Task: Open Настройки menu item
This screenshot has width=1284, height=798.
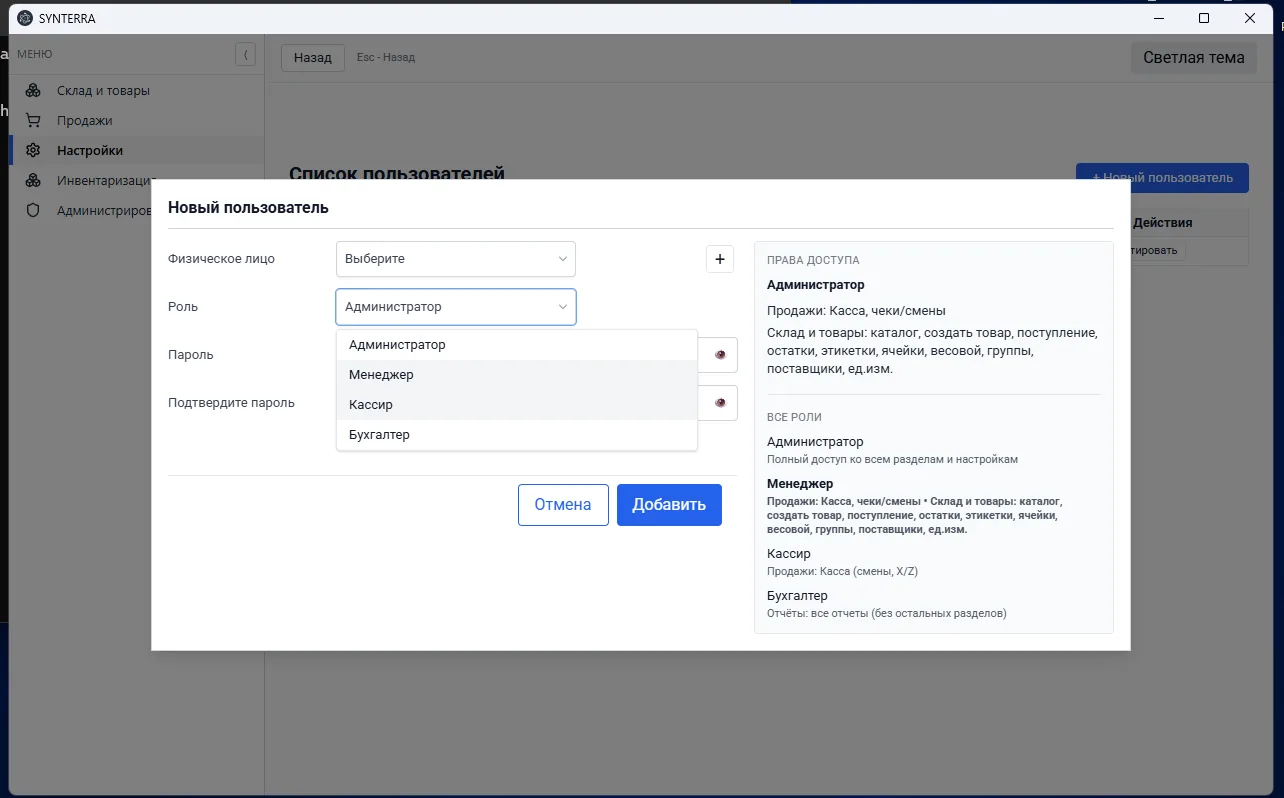Action: (137, 151)
